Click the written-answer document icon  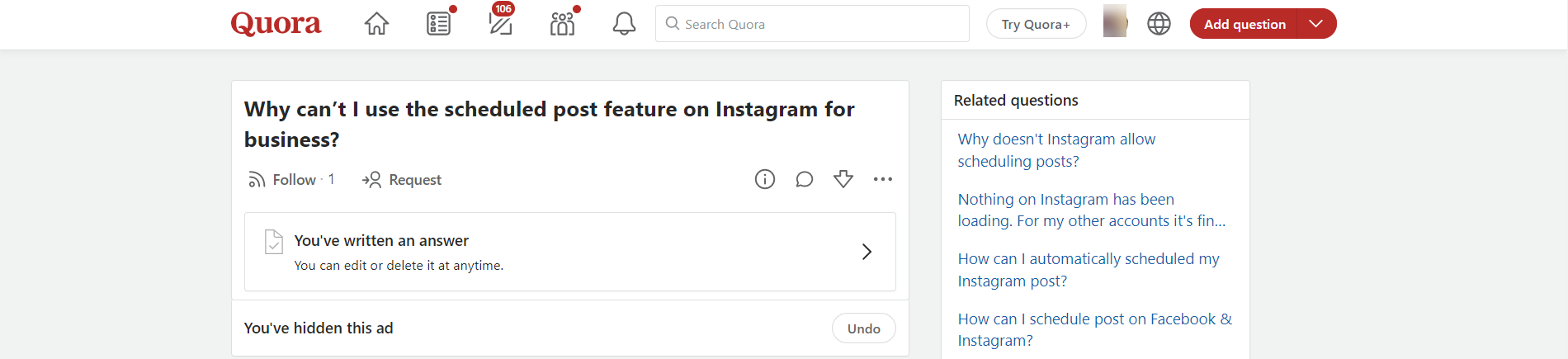(274, 242)
